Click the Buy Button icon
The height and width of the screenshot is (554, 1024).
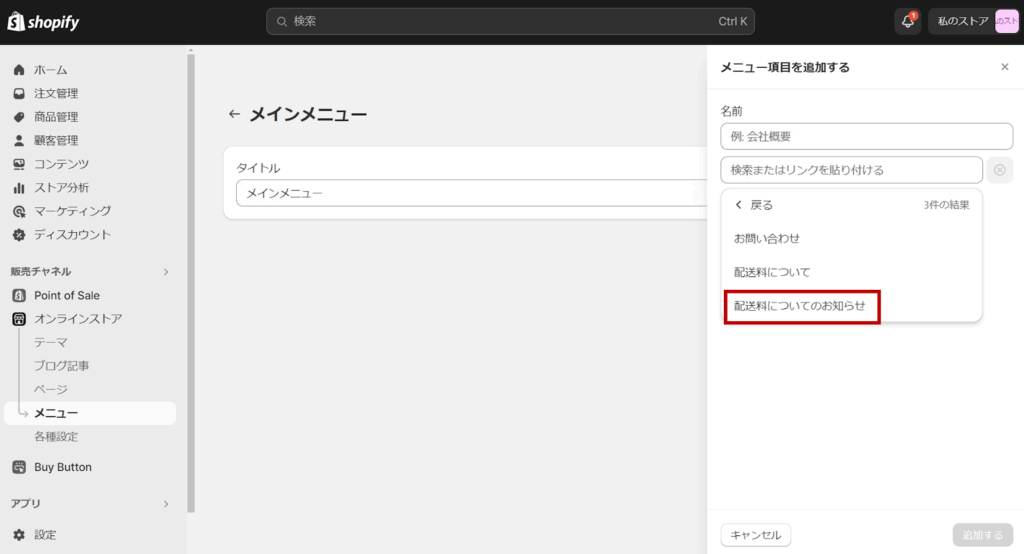(x=19, y=467)
